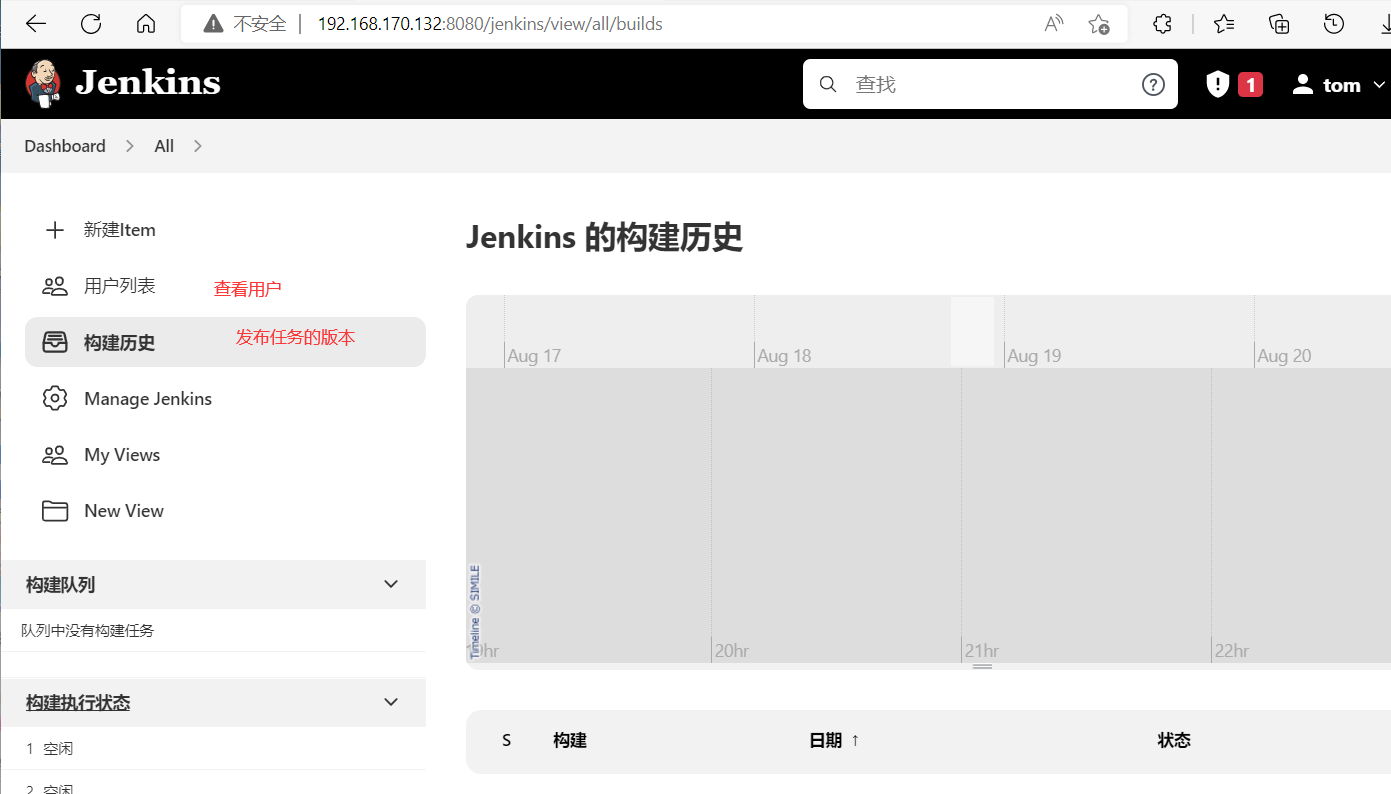Click the red security alert count badge
The width and height of the screenshot is (1391, 794).
[x=1250, y=85]
